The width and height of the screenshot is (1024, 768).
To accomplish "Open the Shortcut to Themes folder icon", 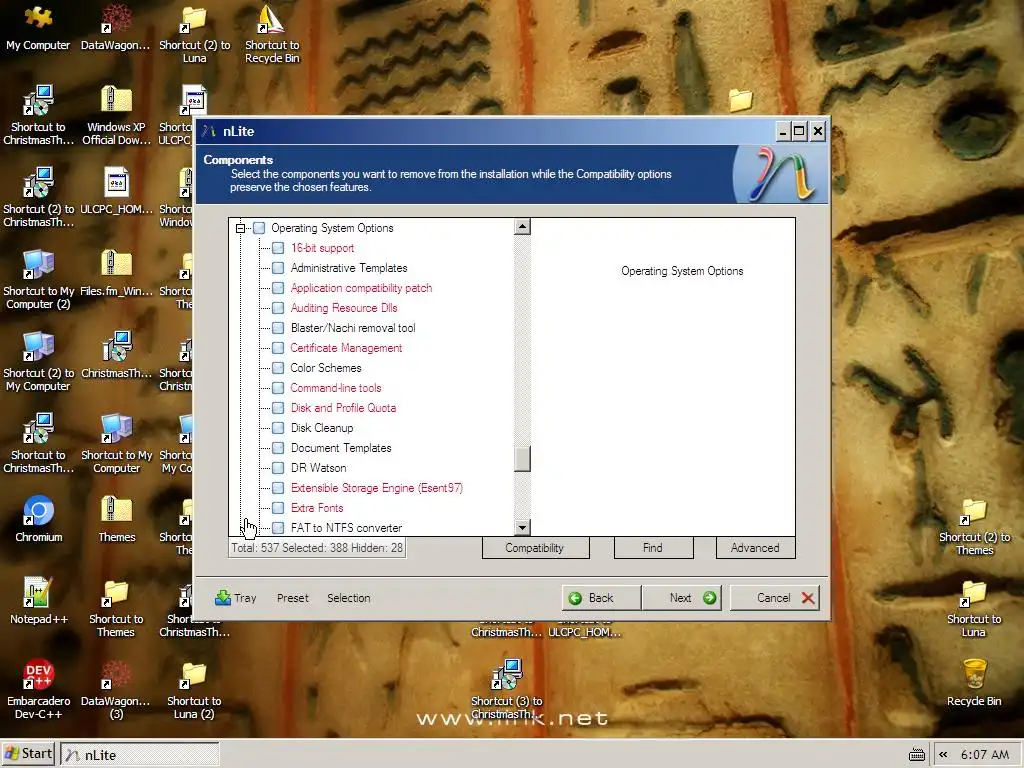I will point(116,607).
